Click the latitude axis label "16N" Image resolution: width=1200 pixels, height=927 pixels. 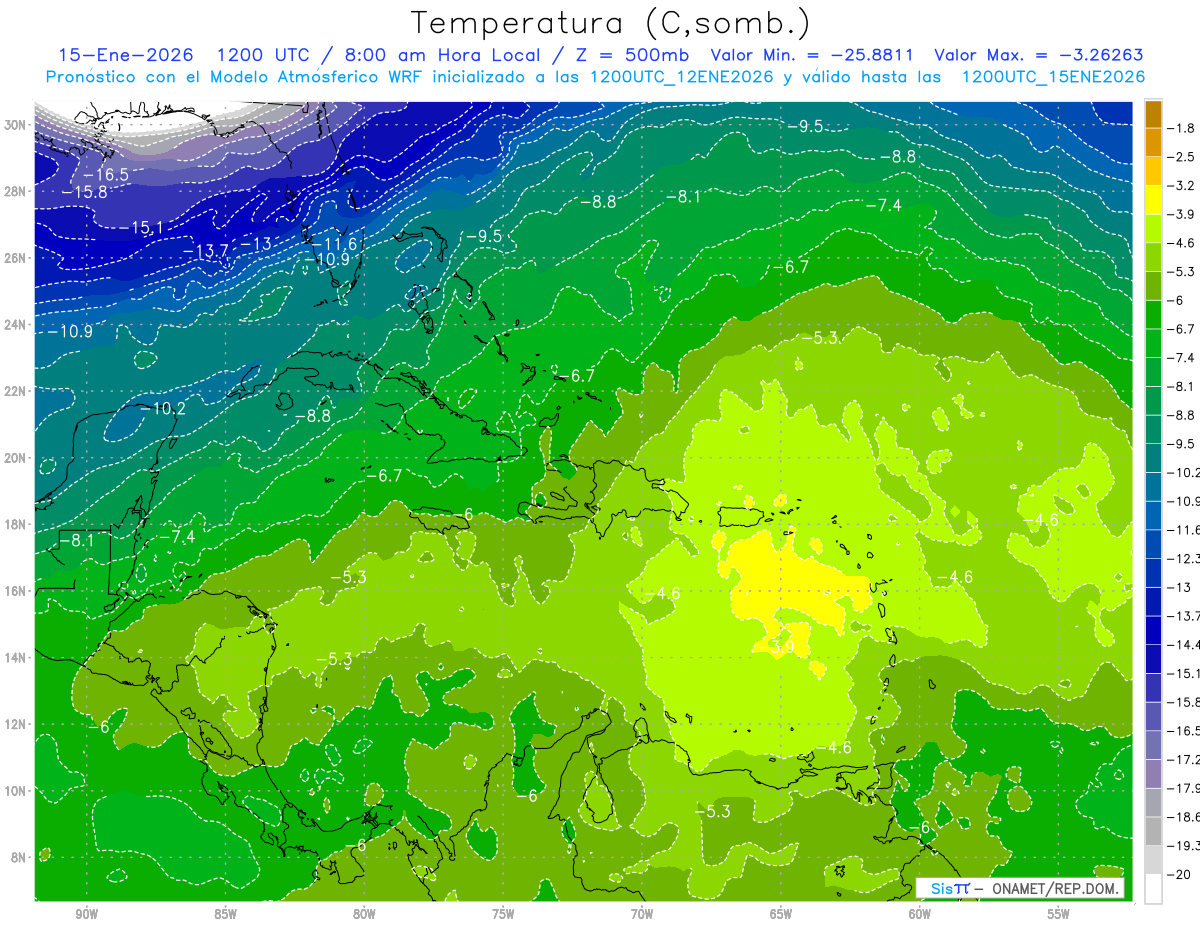16,591
